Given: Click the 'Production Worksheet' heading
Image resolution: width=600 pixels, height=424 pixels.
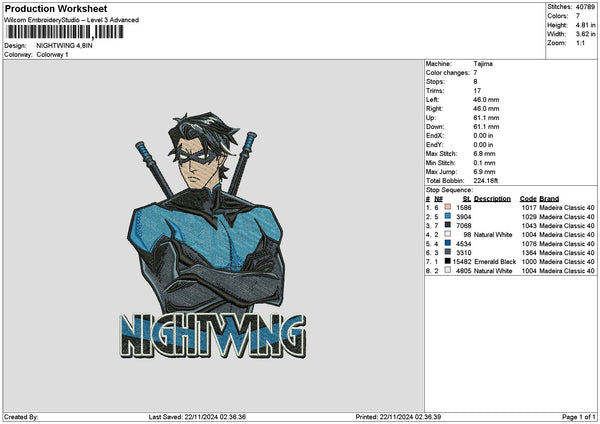Looking at the screenshot, I should pyautogui.click(x=56, y=8).
